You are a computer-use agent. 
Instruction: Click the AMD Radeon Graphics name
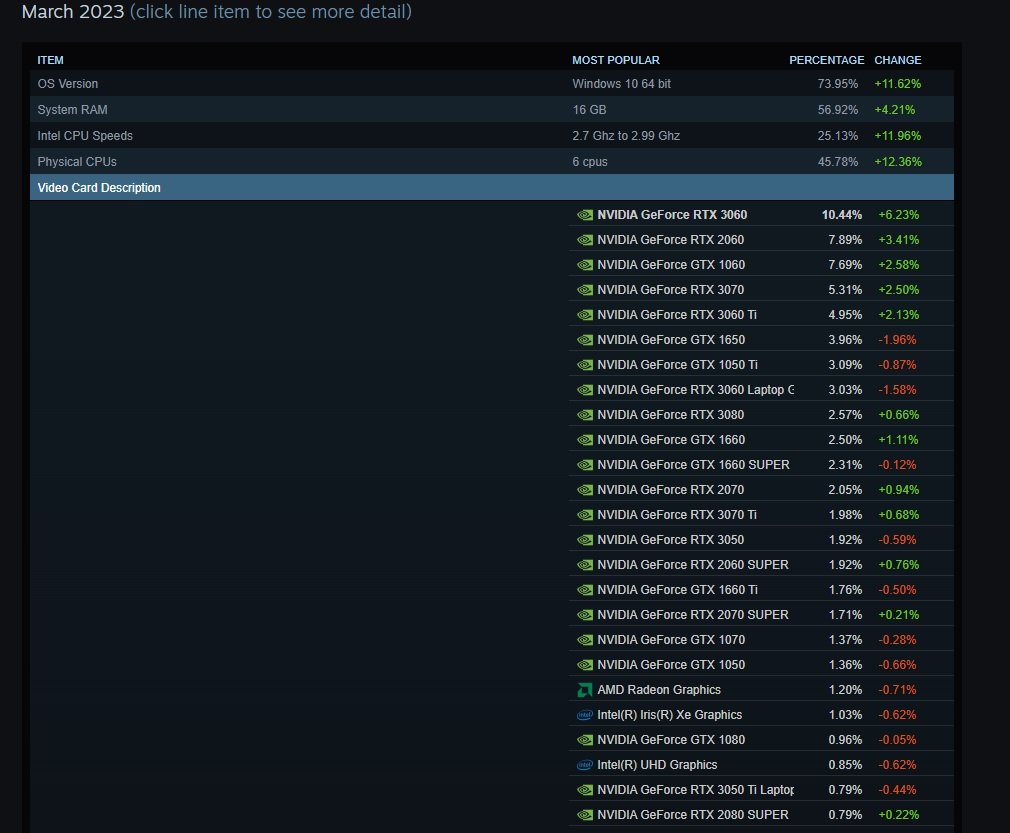tap(659, 690)
